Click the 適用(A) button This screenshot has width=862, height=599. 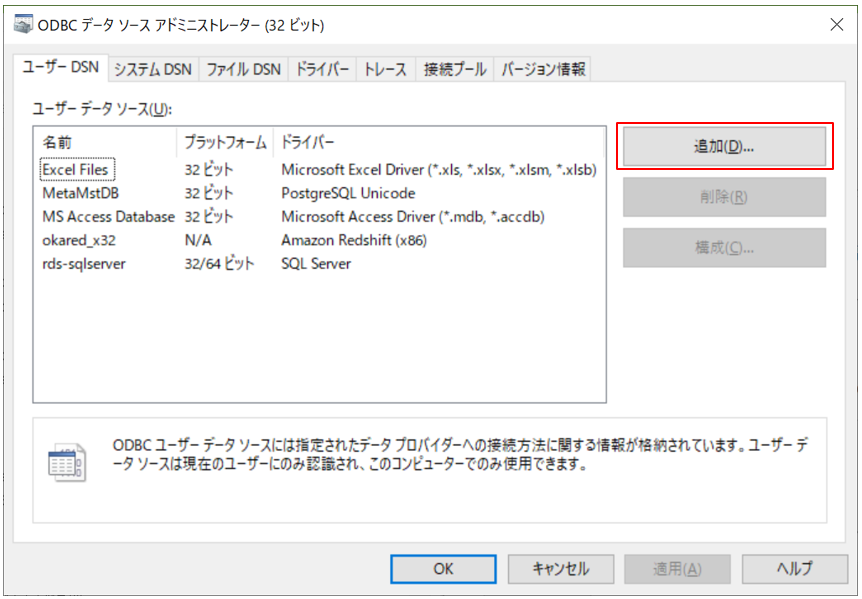coord(677,569)
